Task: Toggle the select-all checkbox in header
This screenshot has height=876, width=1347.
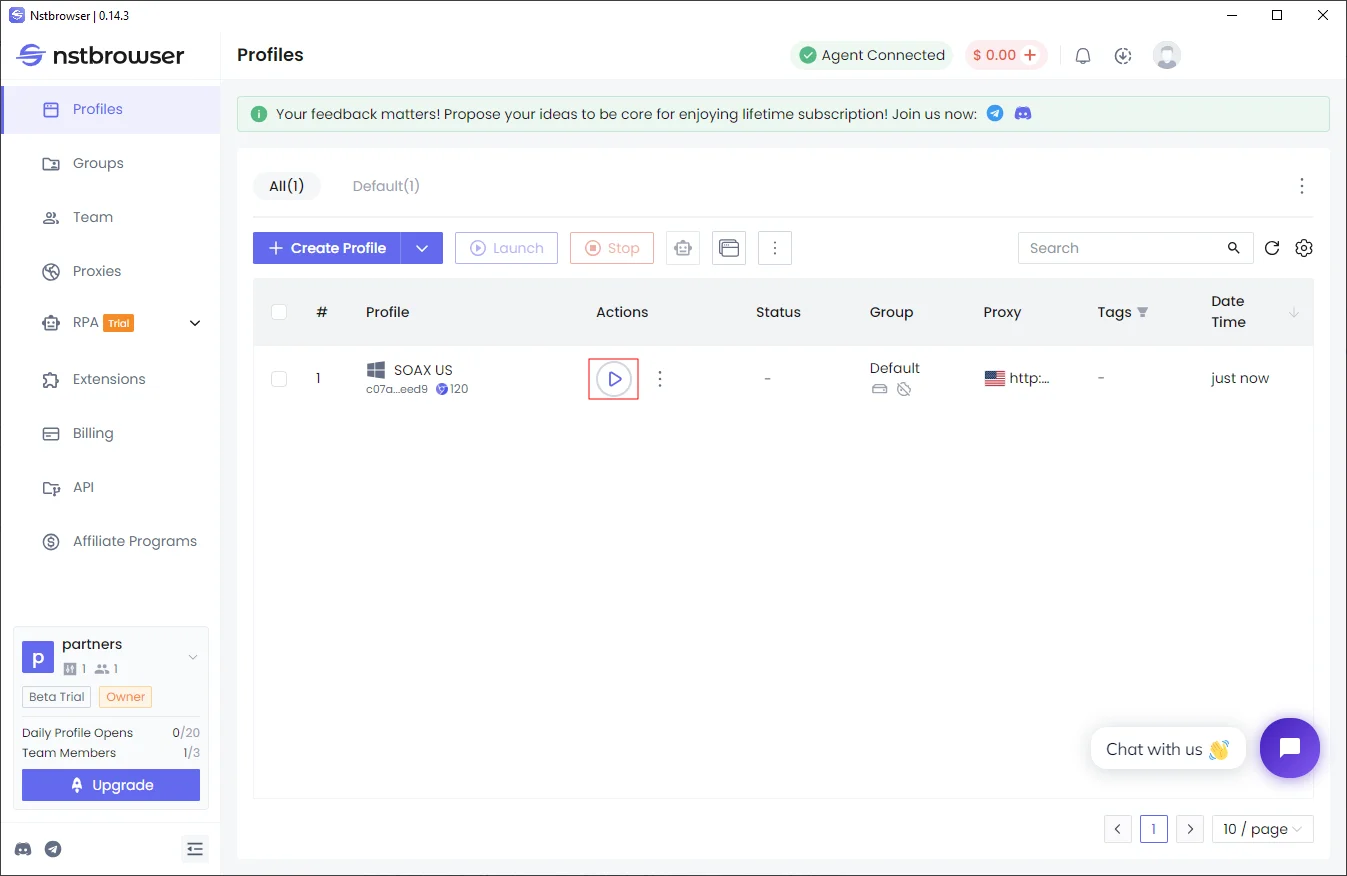Action: click(x=279, y=312)
